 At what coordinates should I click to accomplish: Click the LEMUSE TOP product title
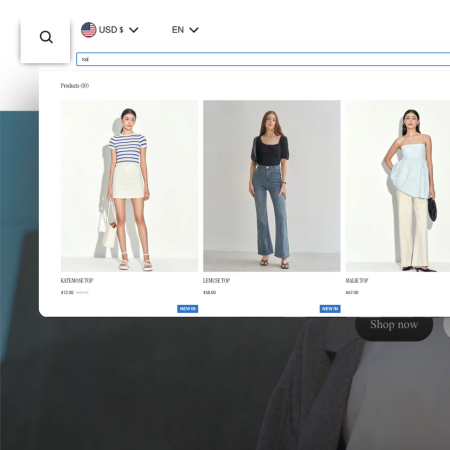click(217, 281)
